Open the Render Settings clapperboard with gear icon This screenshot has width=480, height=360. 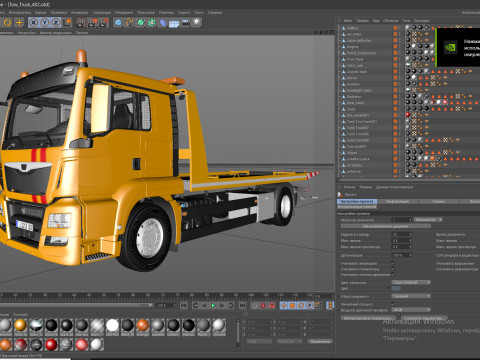104,23
